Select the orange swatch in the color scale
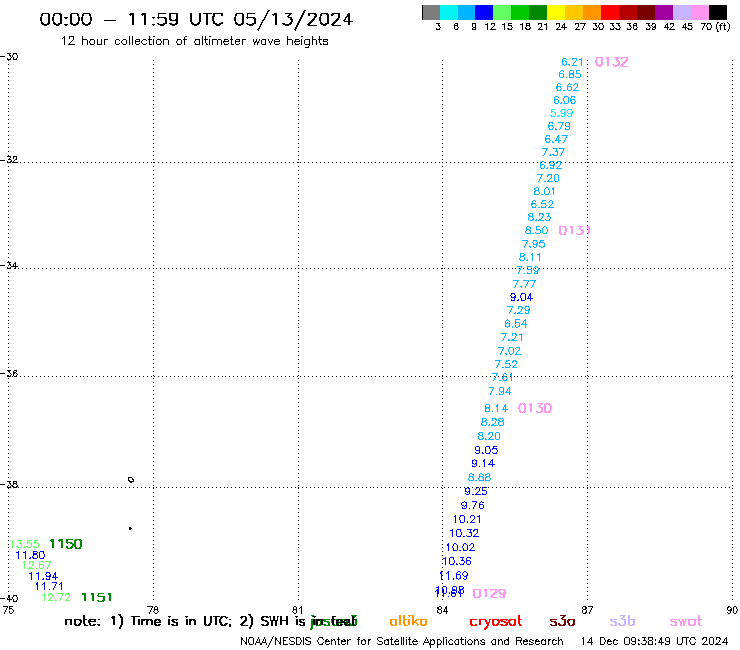This screenshot has height=650, width=740. tap(592, 12)
